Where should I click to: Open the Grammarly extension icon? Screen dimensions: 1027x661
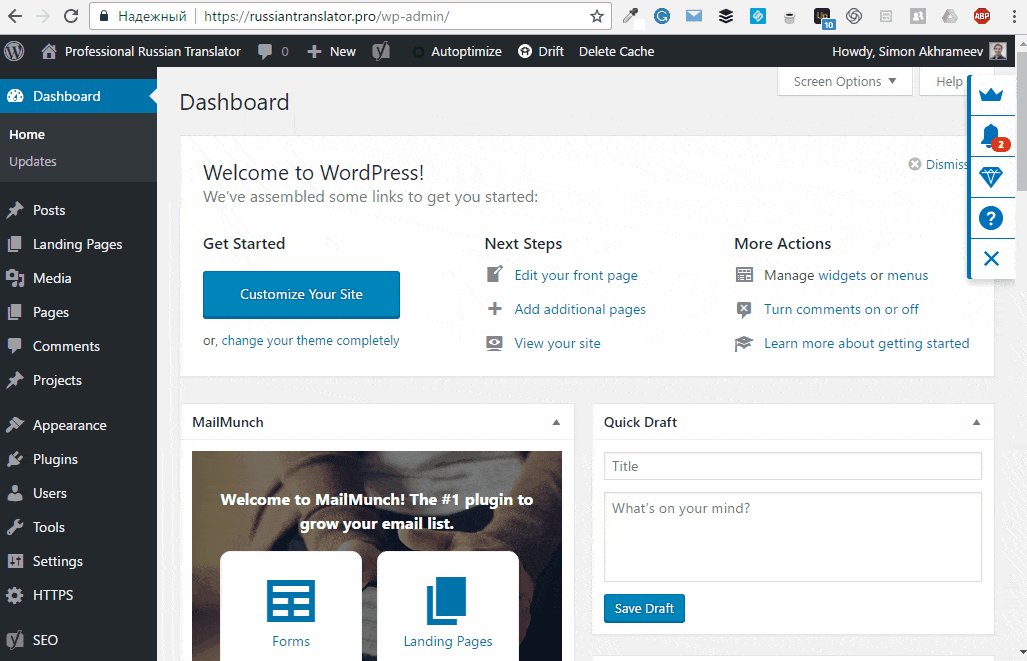tap(662, 16)
